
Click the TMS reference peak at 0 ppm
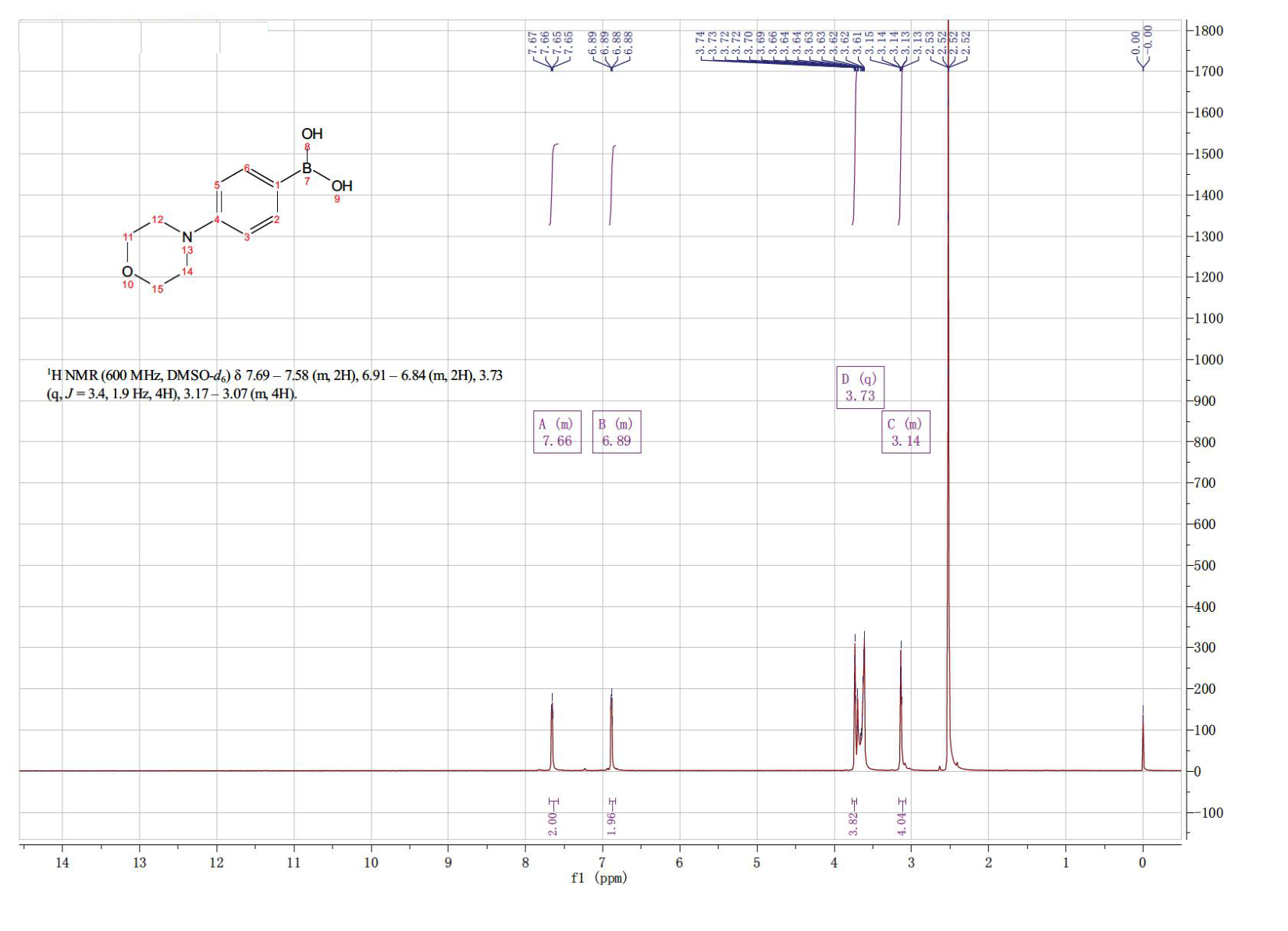pos(1143,737)
